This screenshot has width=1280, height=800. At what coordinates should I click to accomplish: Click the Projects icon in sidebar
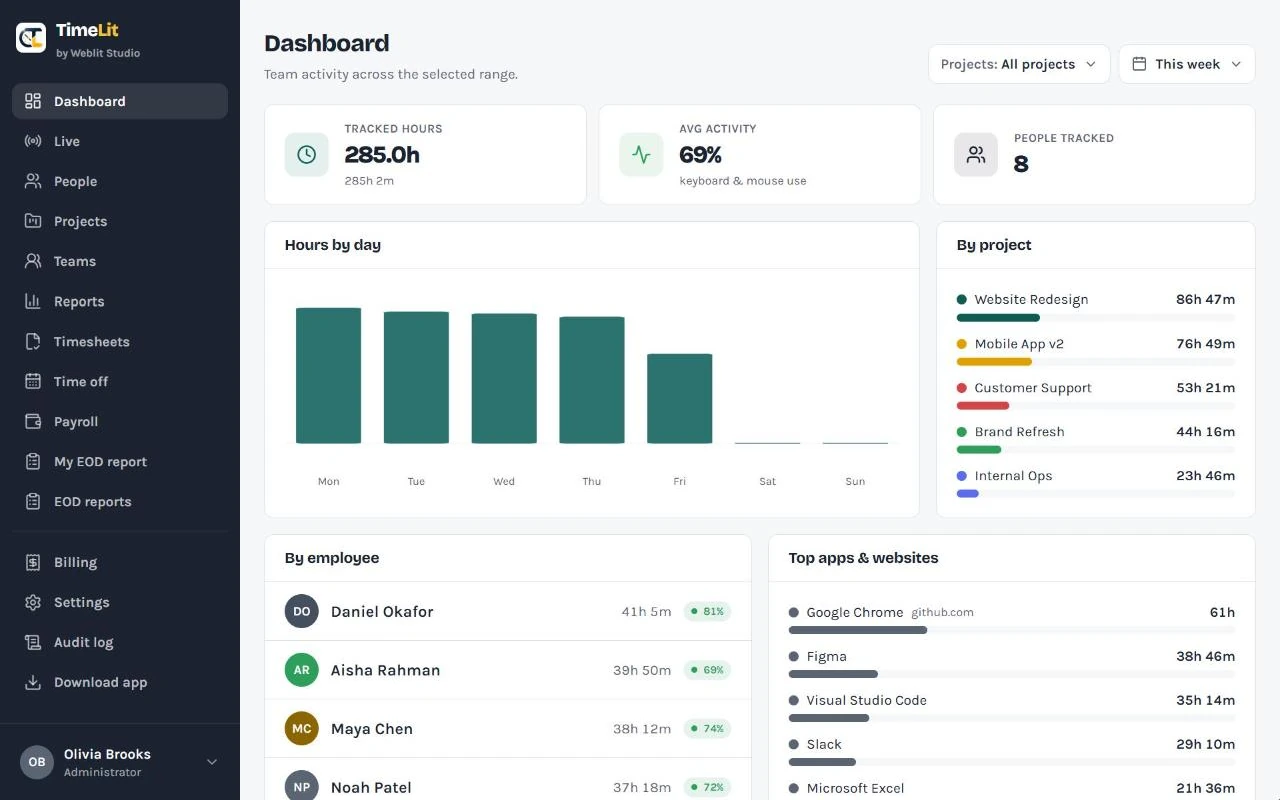pos(33,221)
